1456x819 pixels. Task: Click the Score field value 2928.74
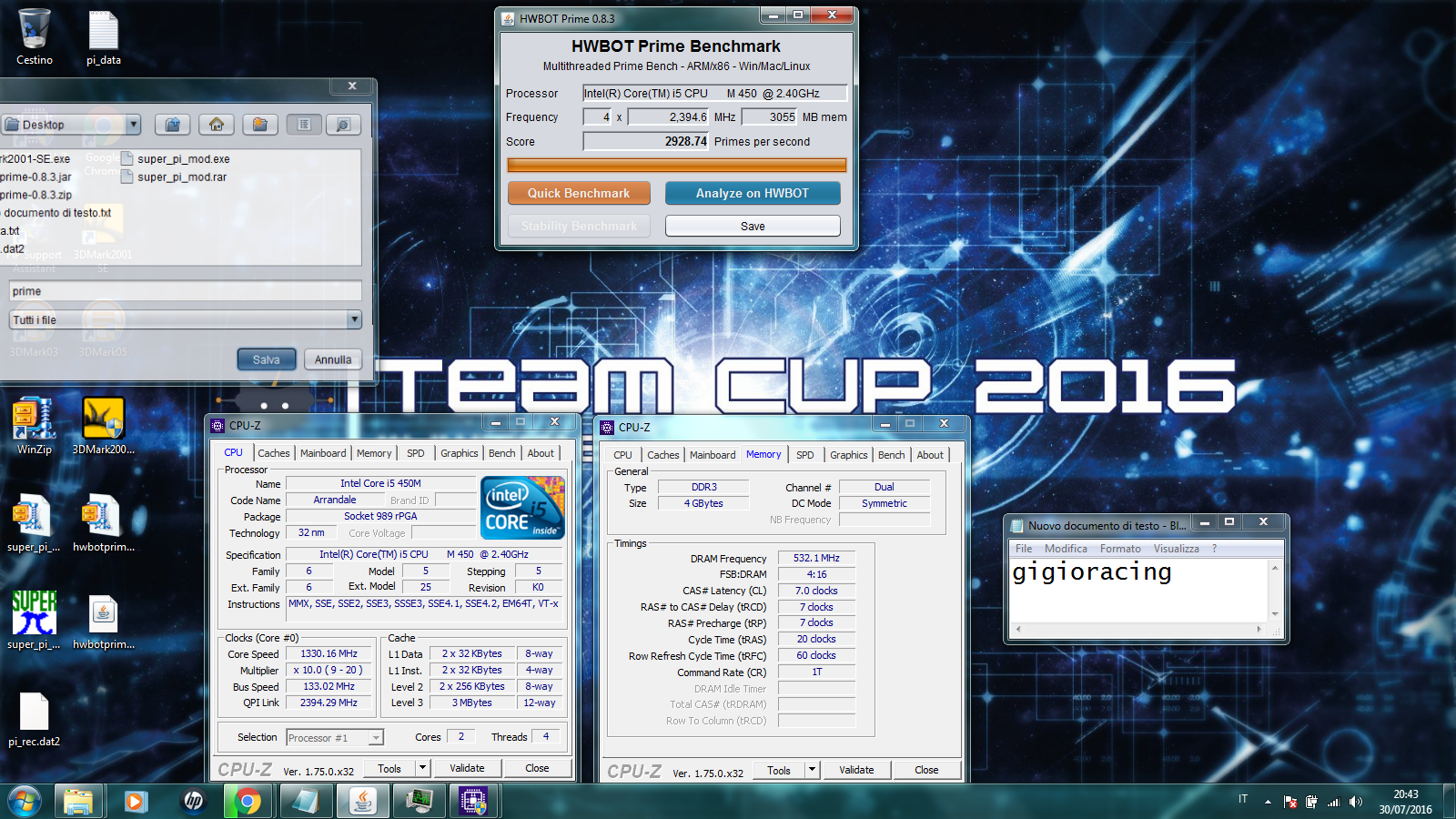(x=645, y=141)
